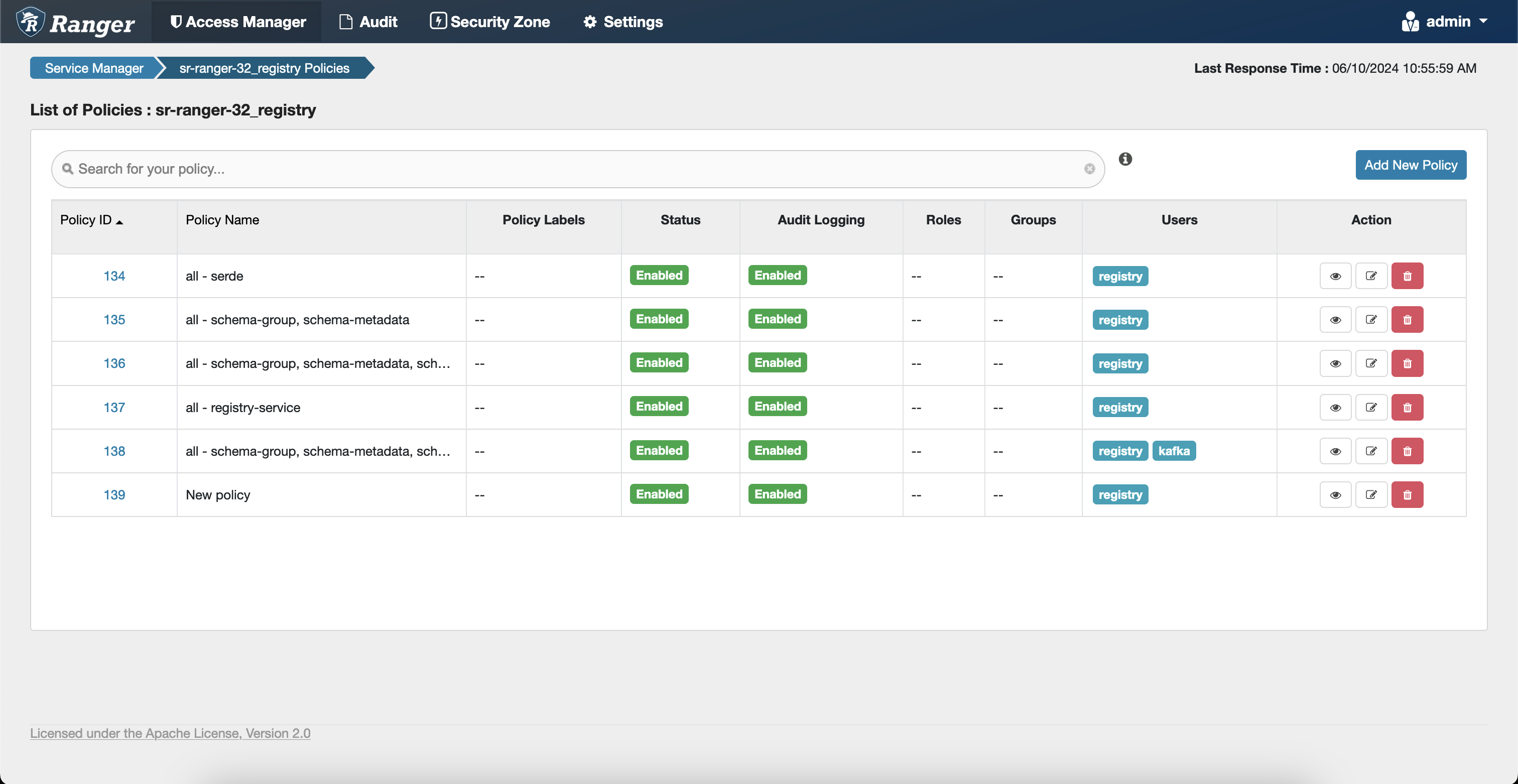The width and height of the screenshot is (1518, 784).
Task: Click the info circle icon near search bar
Action: coord(1124,159)
